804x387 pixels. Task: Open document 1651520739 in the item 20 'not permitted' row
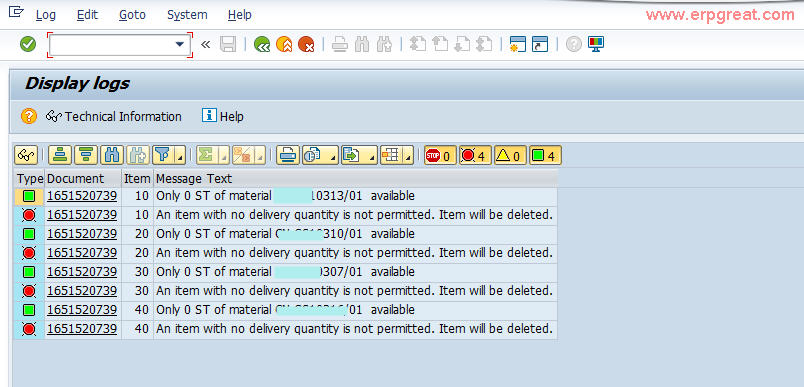tap(82, 253)
